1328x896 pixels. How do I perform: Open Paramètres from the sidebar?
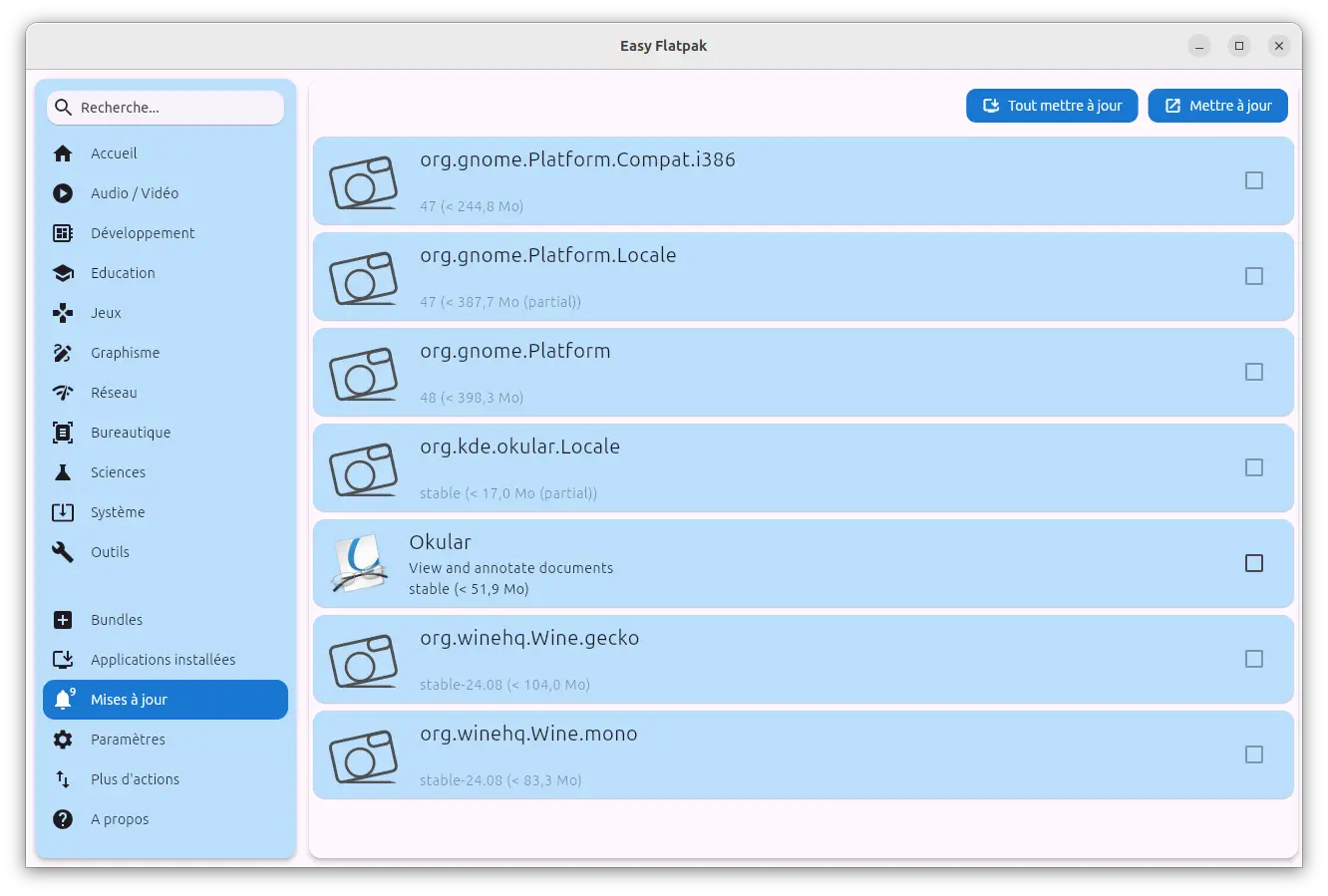(166, 740)
